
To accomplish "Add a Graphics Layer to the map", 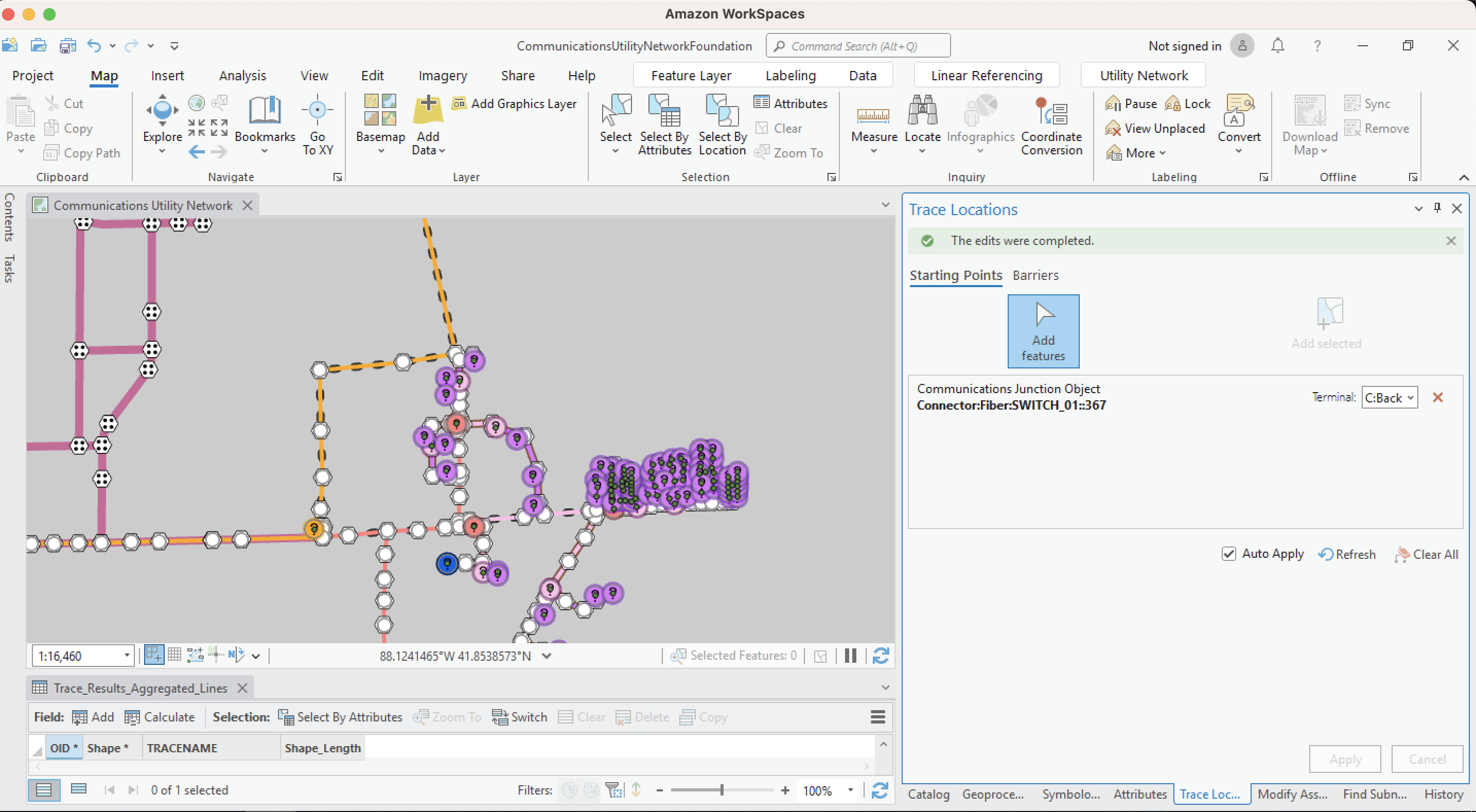I will (515, 104).
